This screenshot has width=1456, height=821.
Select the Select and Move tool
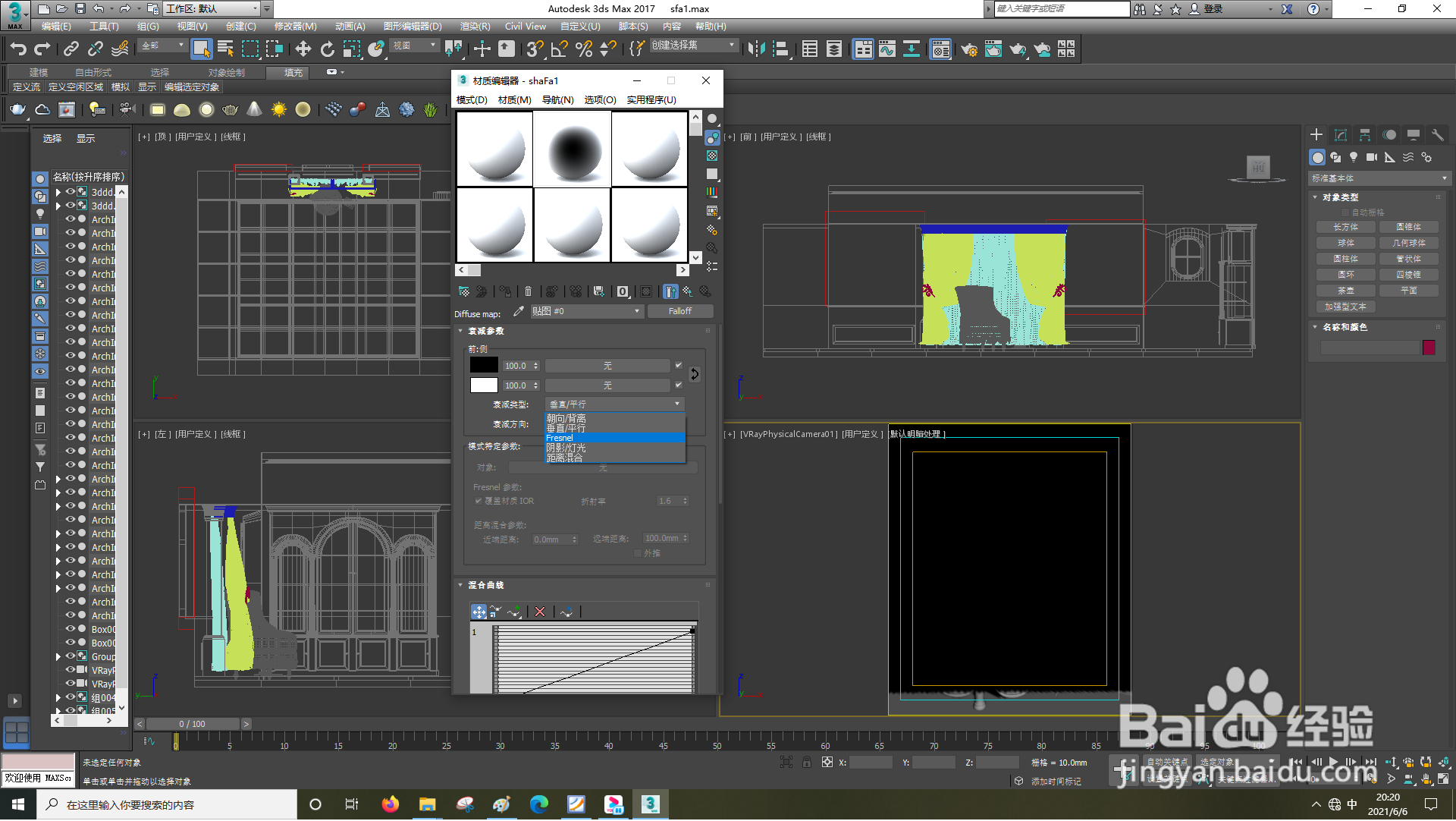pyautogui.click(x=303, y=50)
